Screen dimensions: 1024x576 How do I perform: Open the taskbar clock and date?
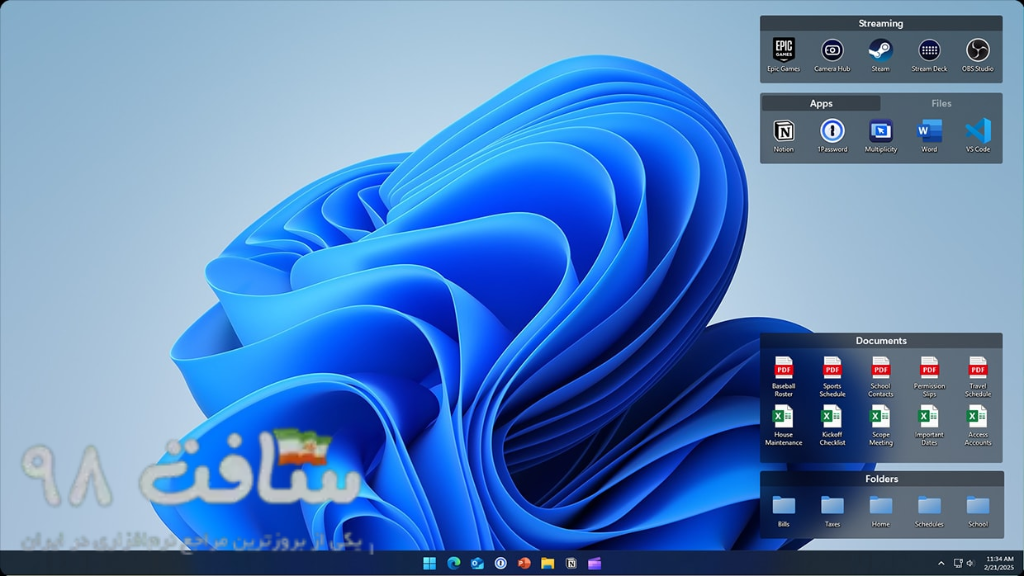point(999,563)
